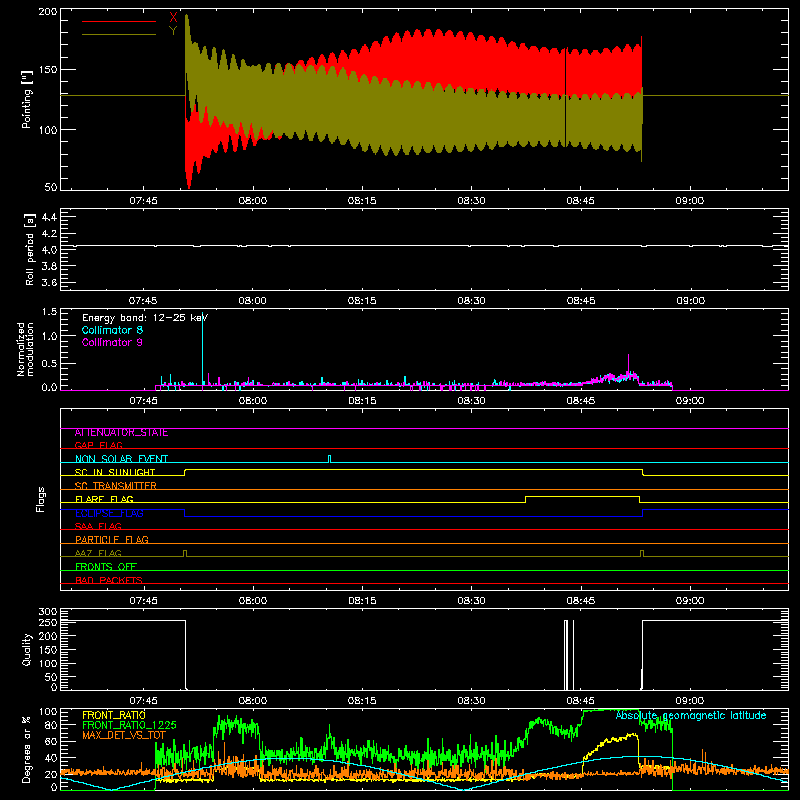The width and height of the screenshot is (800, 800).
Task: Click the first olive flag pulse near 07:50
Action: pyautogui.click(x=185, y=553)
